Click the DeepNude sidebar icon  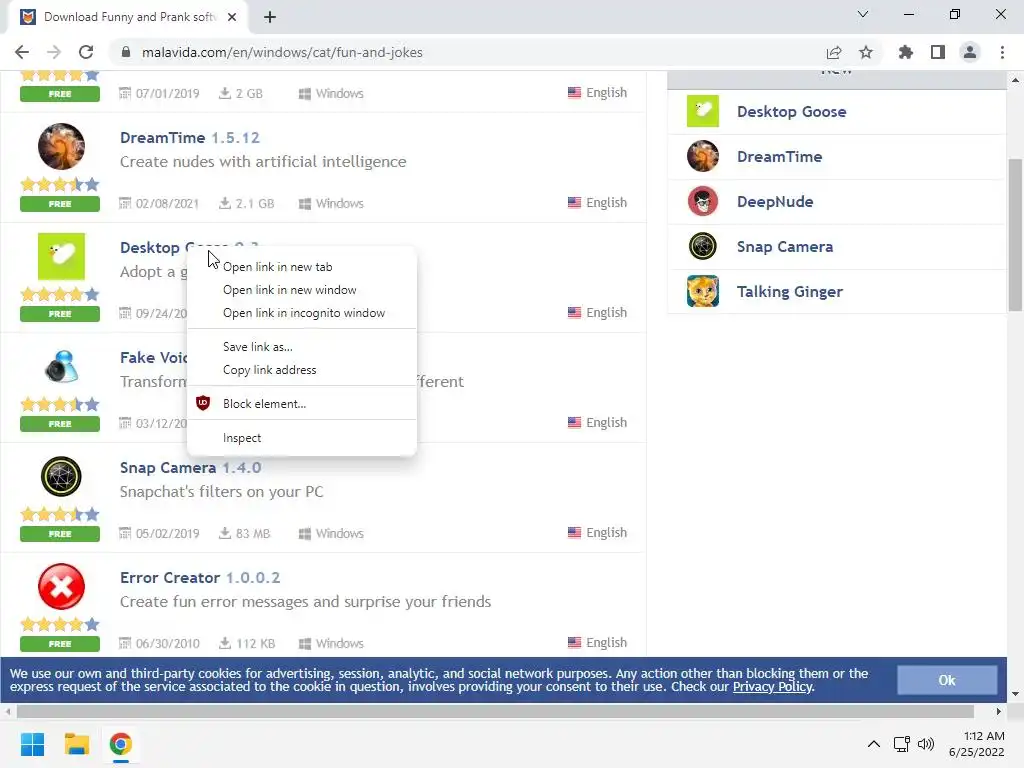(703, 202)
